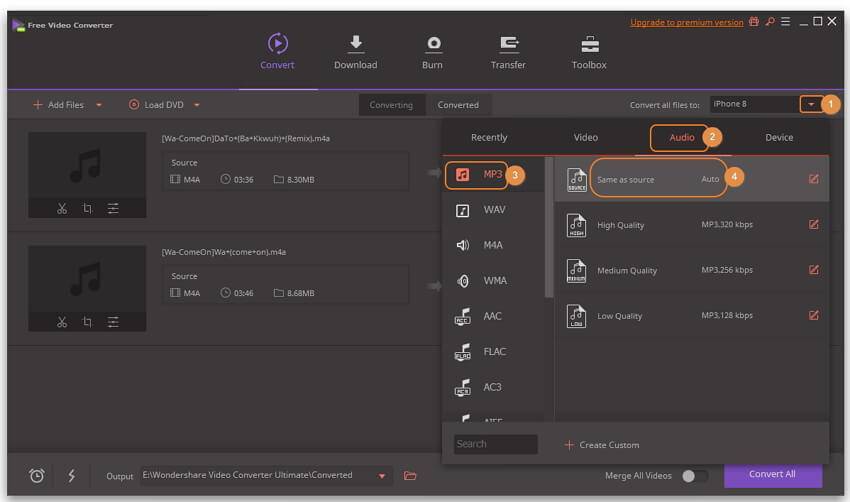Viewport: 850px width, 502px height.
Task: Click the crop icon on second video
Action: pyautogui.click(x=87, y=322)
